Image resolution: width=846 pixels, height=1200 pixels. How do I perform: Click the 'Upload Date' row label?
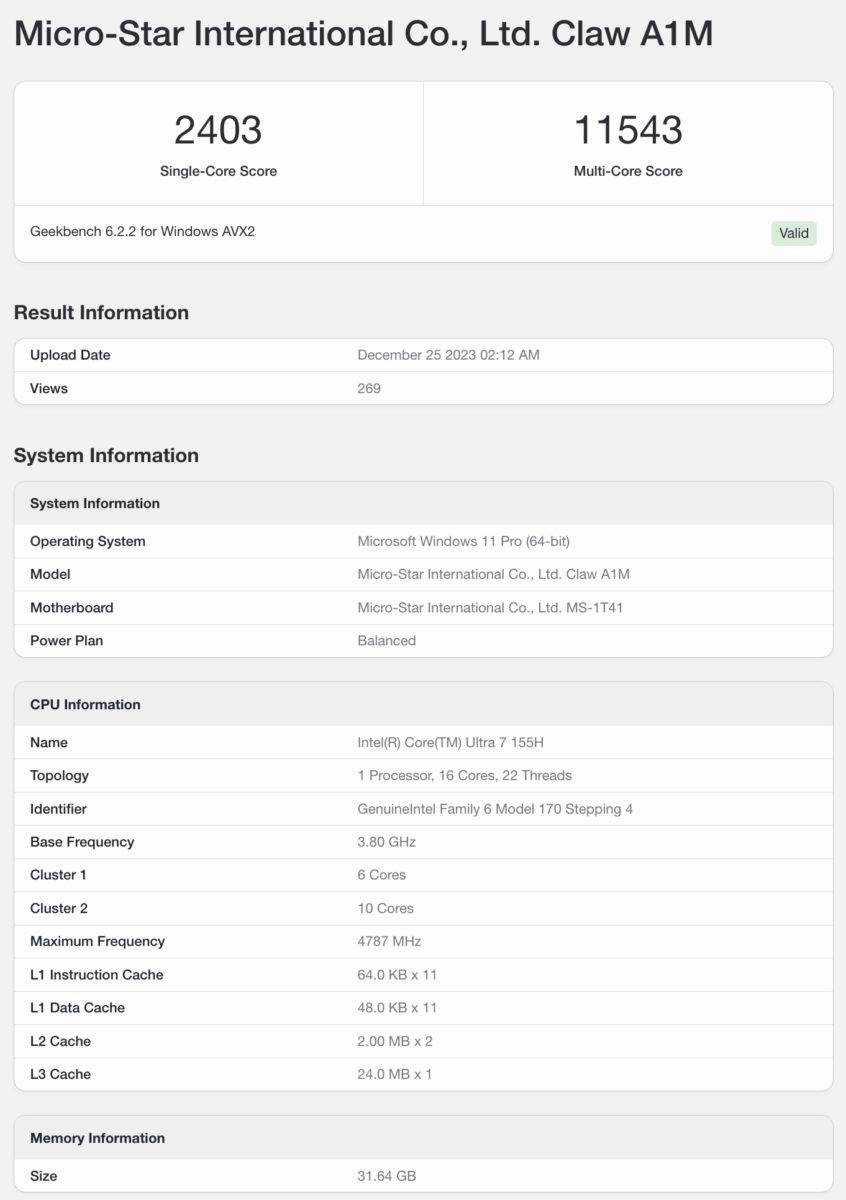pyautogui.click(x=70, y=355)
